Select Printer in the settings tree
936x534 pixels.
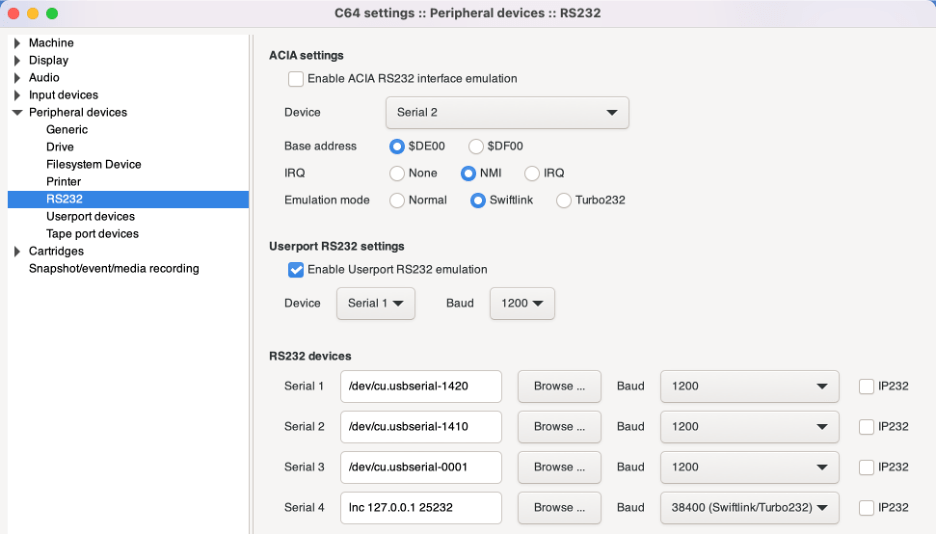(63, 182)
